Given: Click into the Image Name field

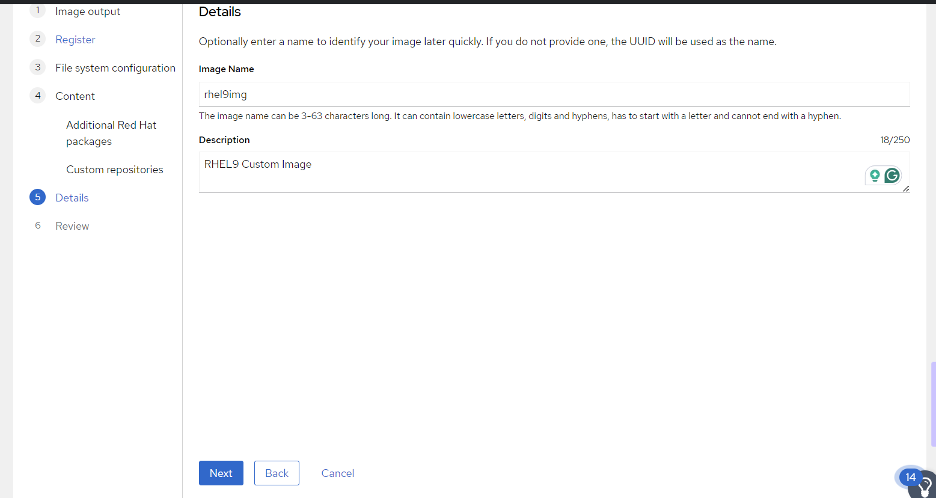Looking at the screenshot, I should 554,94.
